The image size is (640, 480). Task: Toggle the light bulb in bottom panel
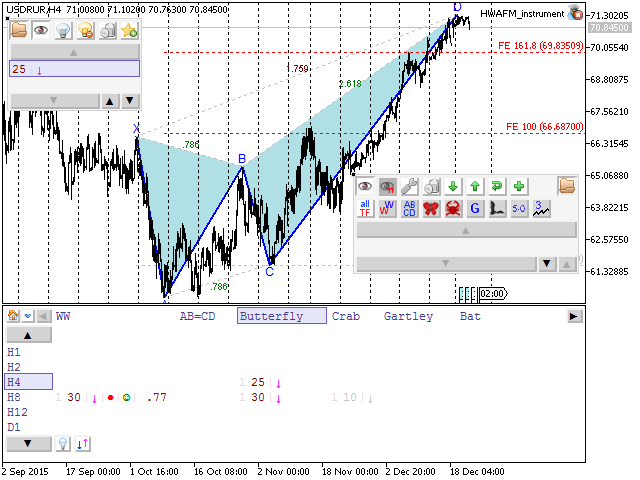click(62, 443)
